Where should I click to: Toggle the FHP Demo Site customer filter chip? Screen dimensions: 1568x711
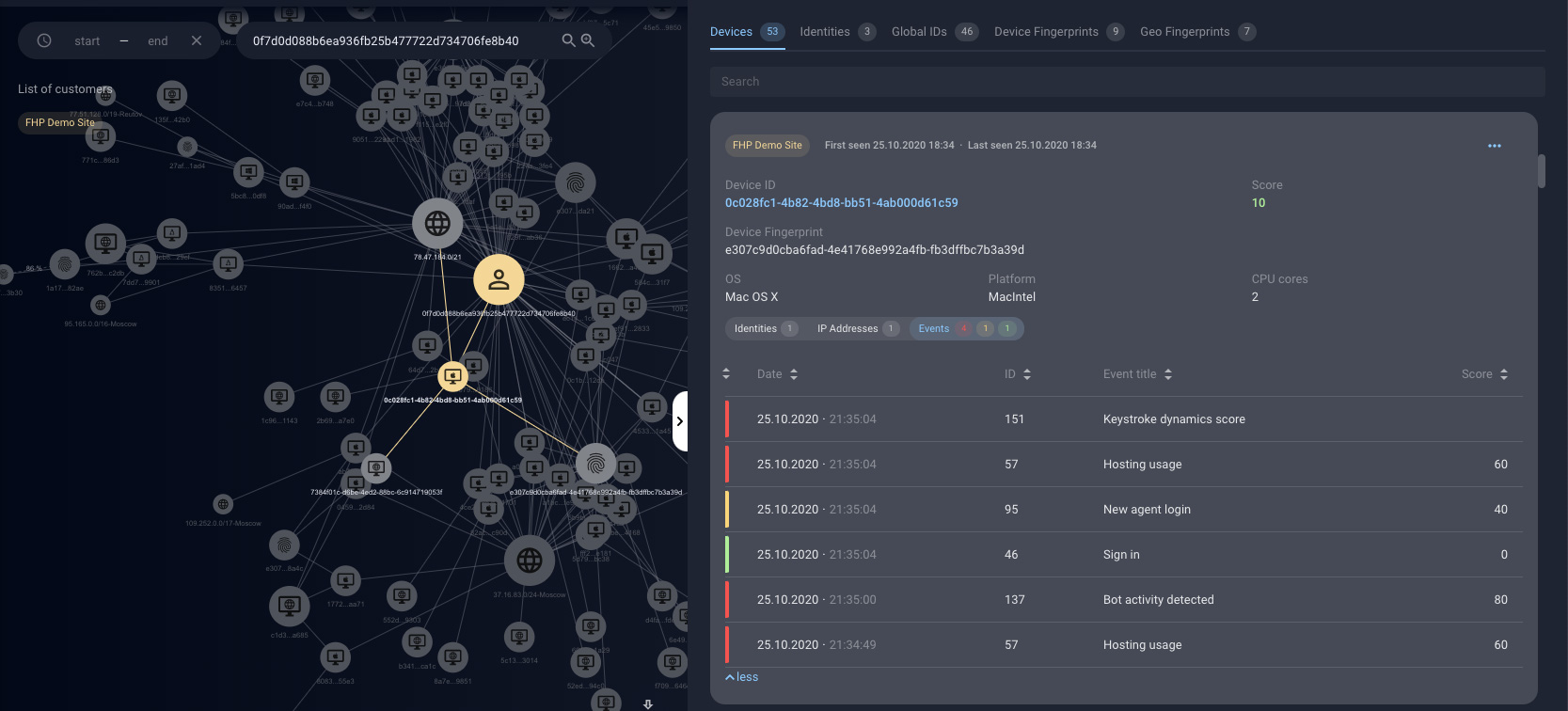tap(59, 122)
